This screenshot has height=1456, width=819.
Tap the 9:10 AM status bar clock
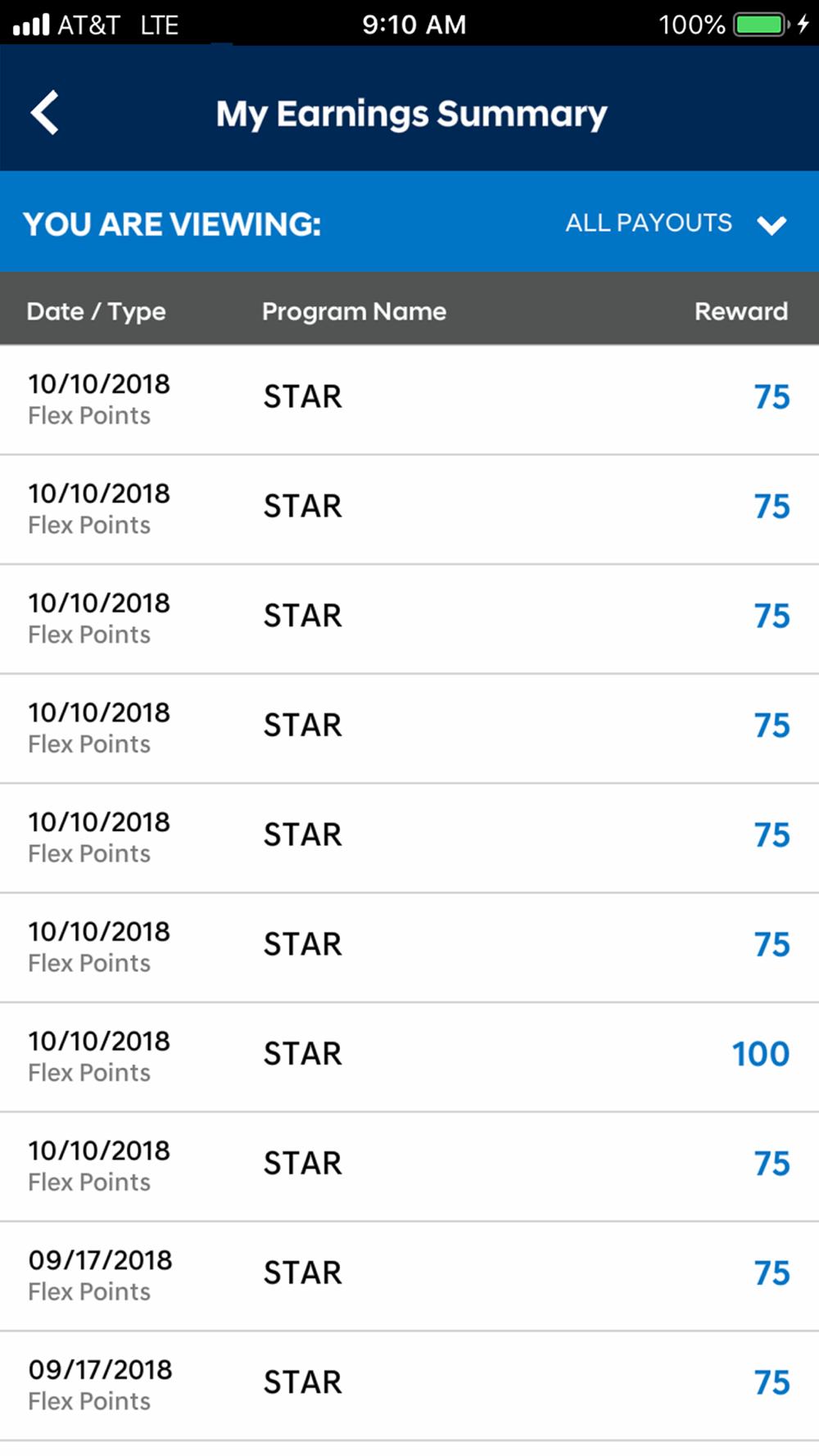pyautogui.click(x=414, y=25)
